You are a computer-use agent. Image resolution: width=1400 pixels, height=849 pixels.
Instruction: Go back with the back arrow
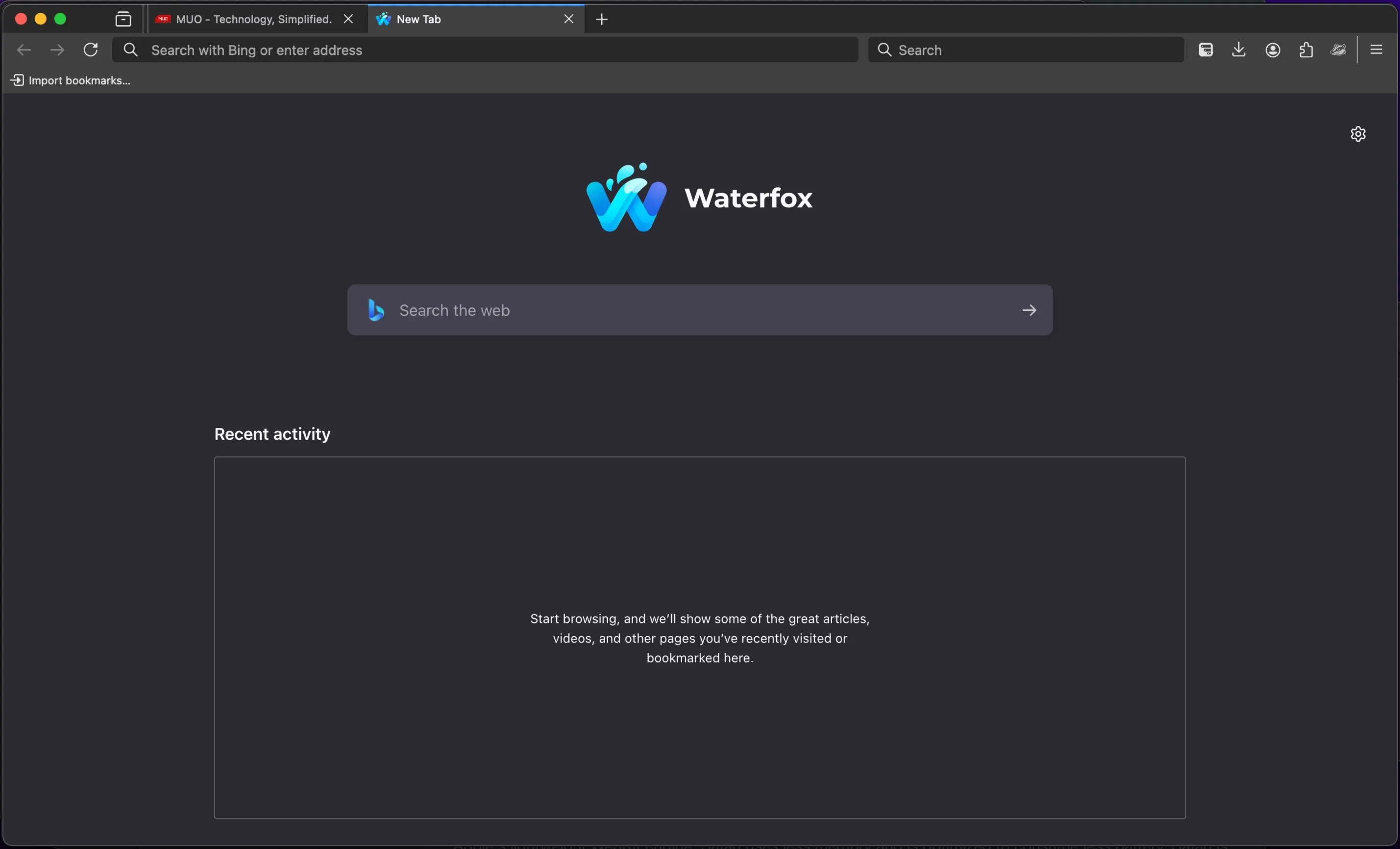[x=24, y=50]
